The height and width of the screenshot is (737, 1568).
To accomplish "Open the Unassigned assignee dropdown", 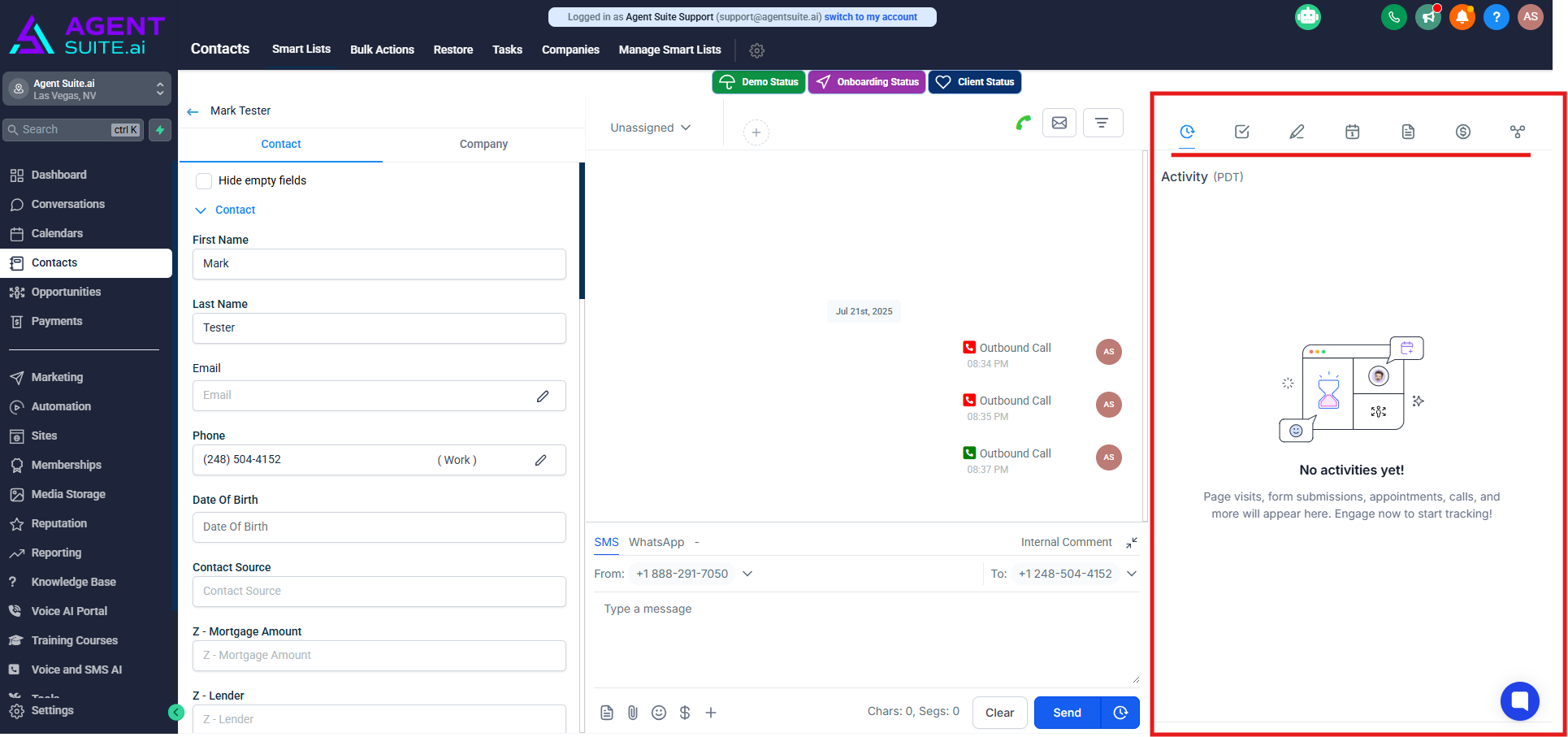I will (x=651, y=128).
